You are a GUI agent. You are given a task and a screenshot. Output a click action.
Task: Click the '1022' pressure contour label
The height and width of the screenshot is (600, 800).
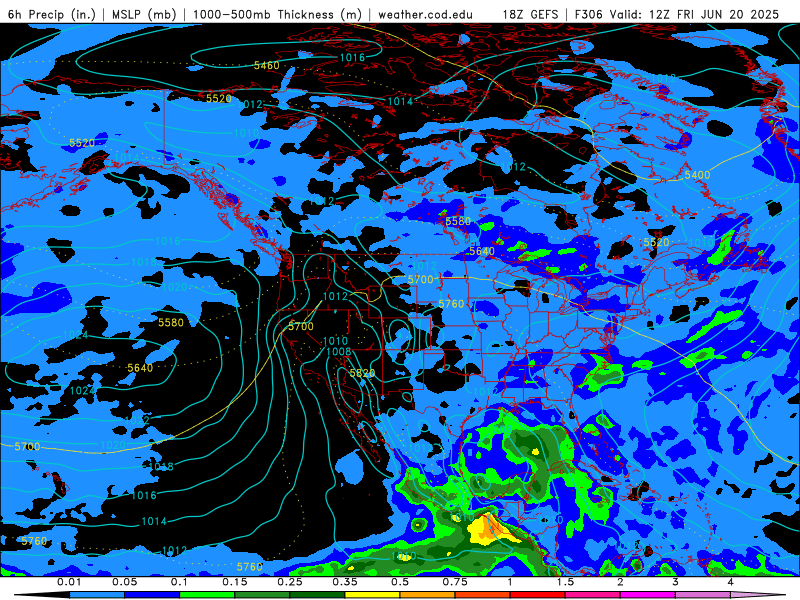[137, 420]
